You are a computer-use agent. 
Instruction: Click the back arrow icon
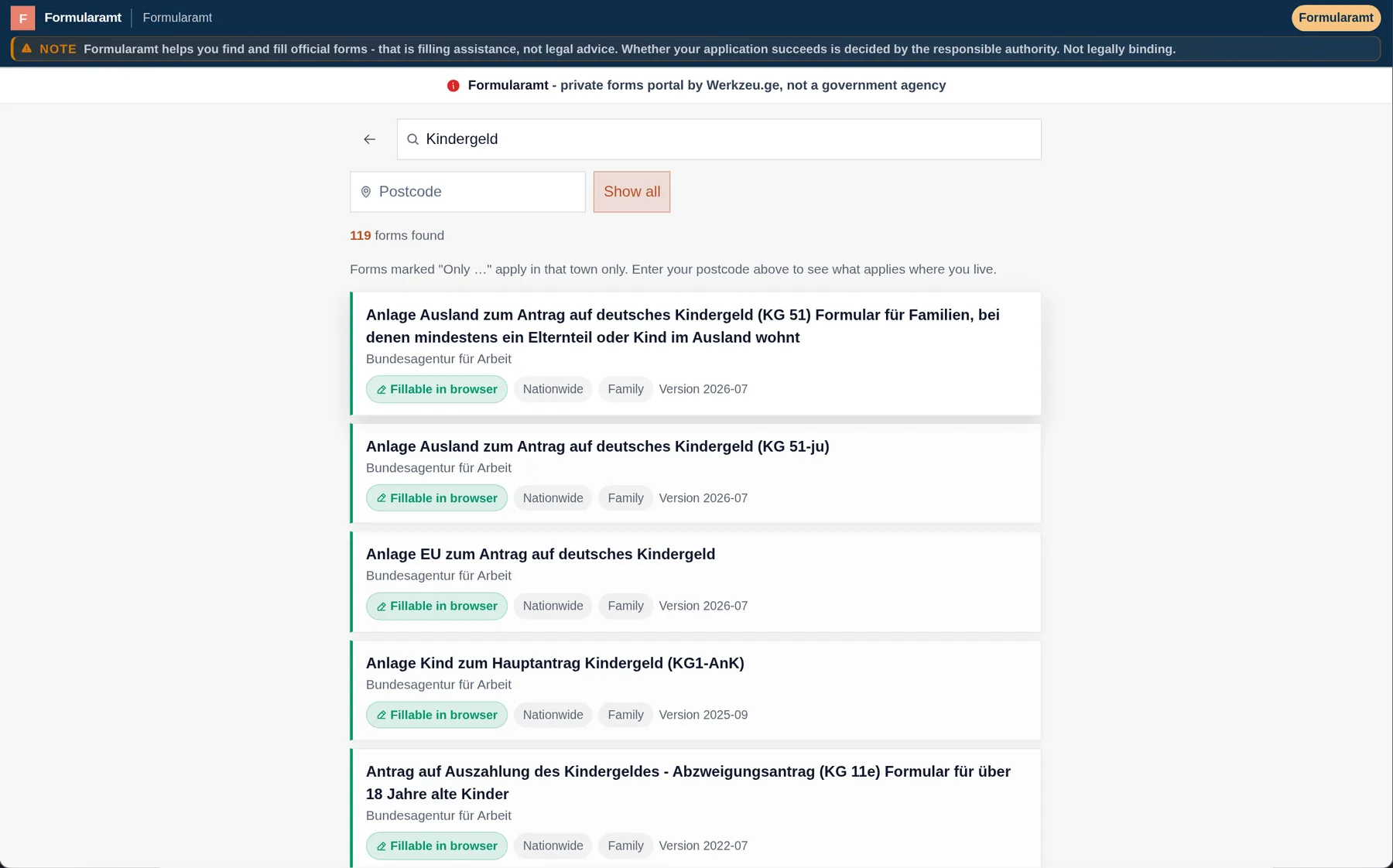coord(369,139)
